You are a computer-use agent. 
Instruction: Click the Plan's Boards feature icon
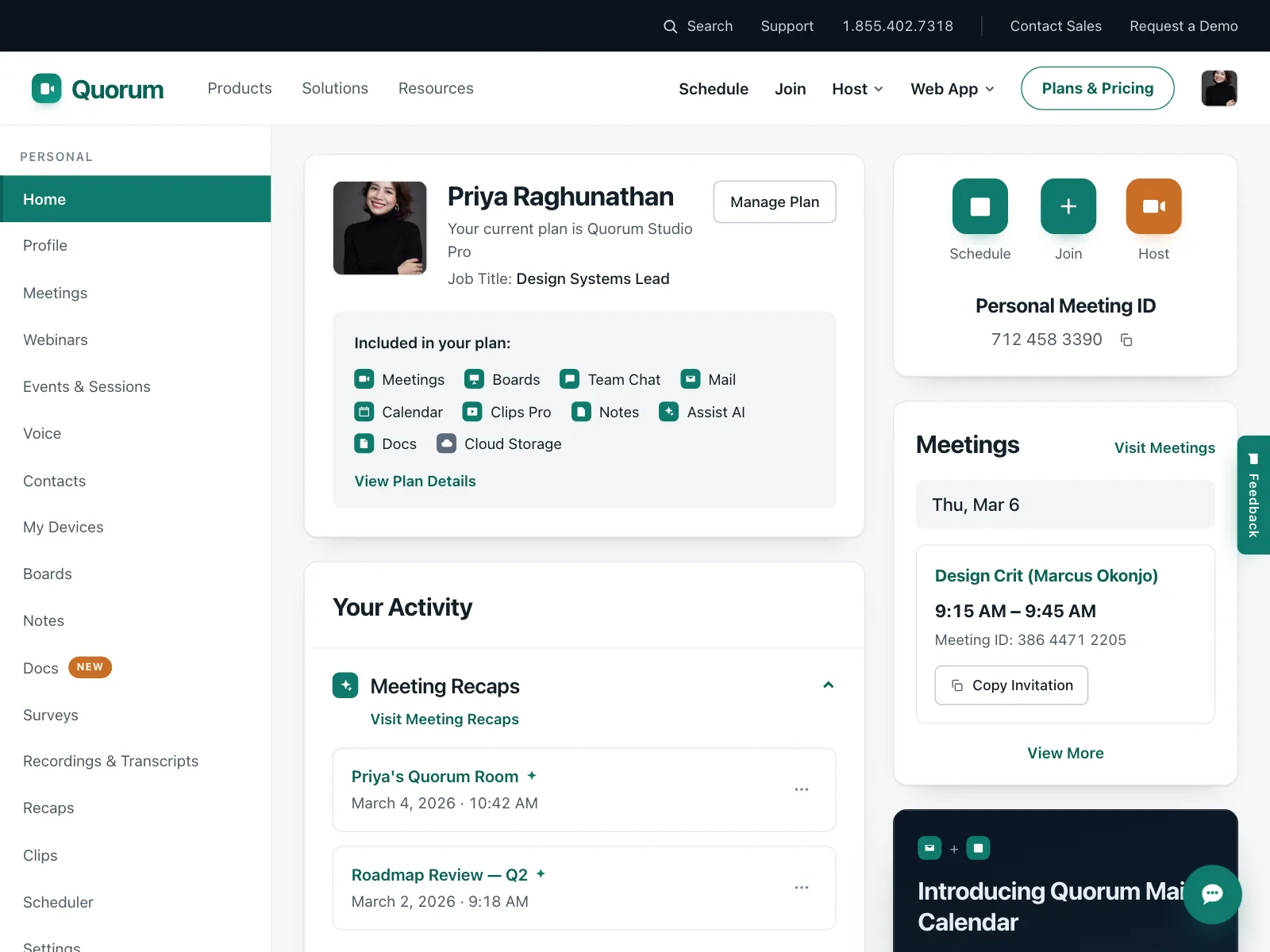point(474,379)
